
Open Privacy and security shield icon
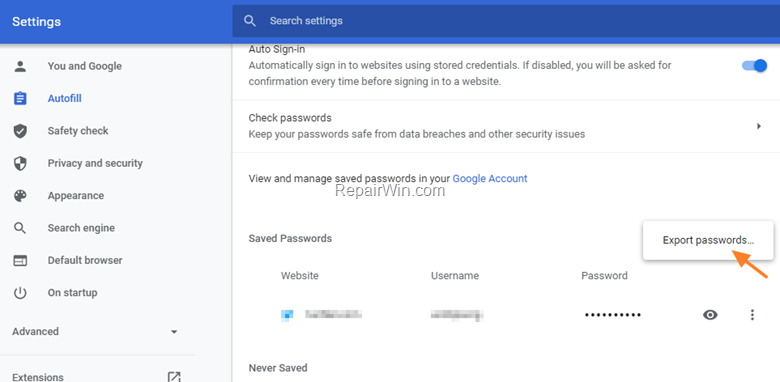pyautogui.click(x=20, y=163)
